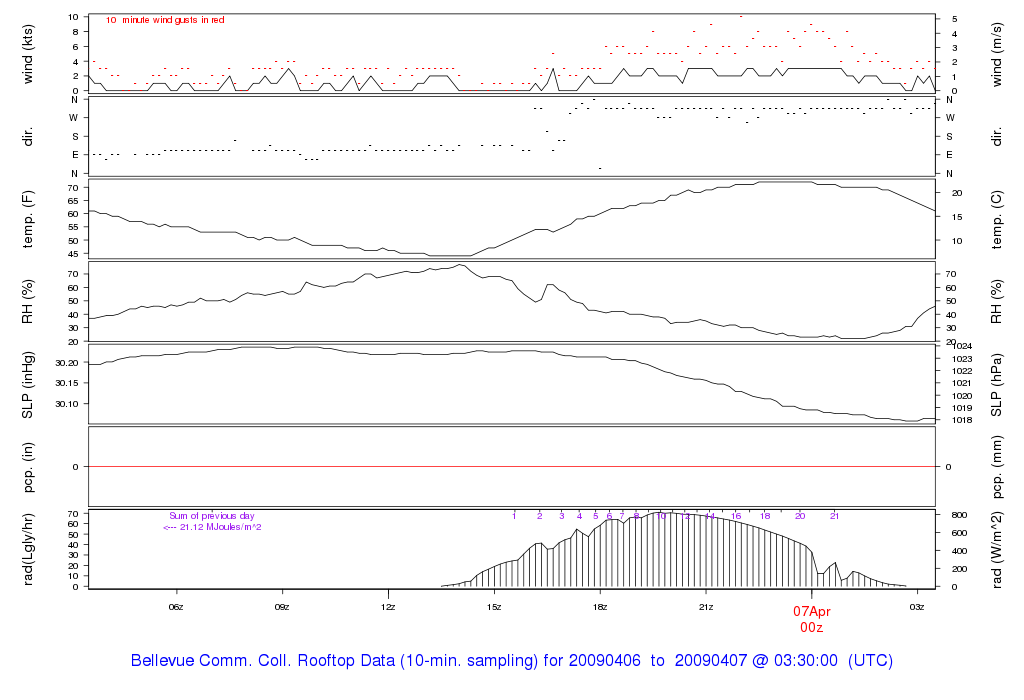Click the purple '18' hour marker
Image resolution: width=1024 pixels, height=700 pixels.
pyautogui.click(x=765, y=516)
